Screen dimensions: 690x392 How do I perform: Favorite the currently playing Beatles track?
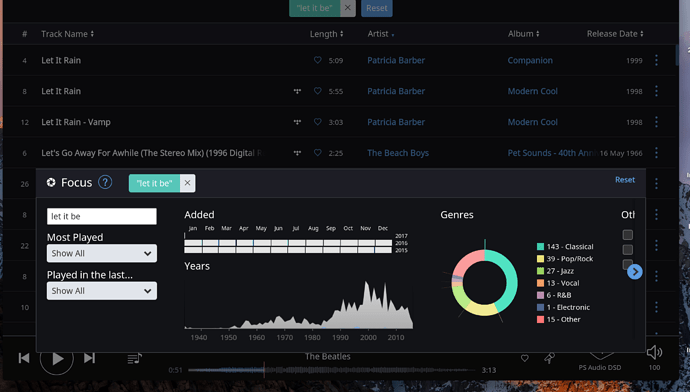pyautogui.click(x=525, y=359)
